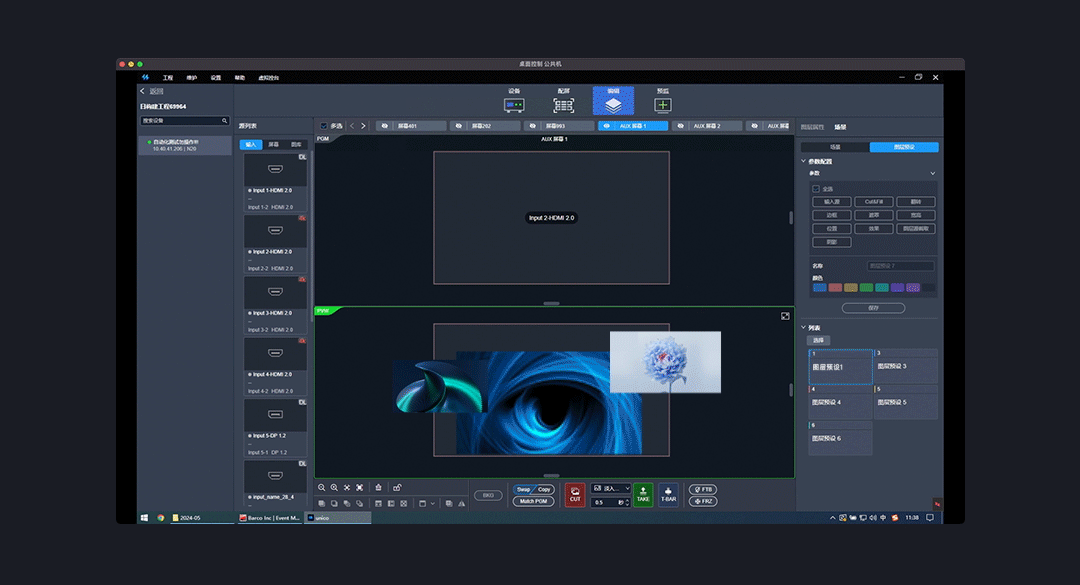
Task: Click the zoom out magnifier icon
Action: point(322,488)
